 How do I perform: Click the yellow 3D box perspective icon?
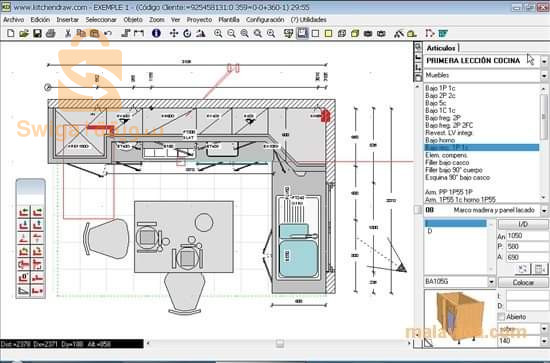pyautogui.click(x=355, y=33)
